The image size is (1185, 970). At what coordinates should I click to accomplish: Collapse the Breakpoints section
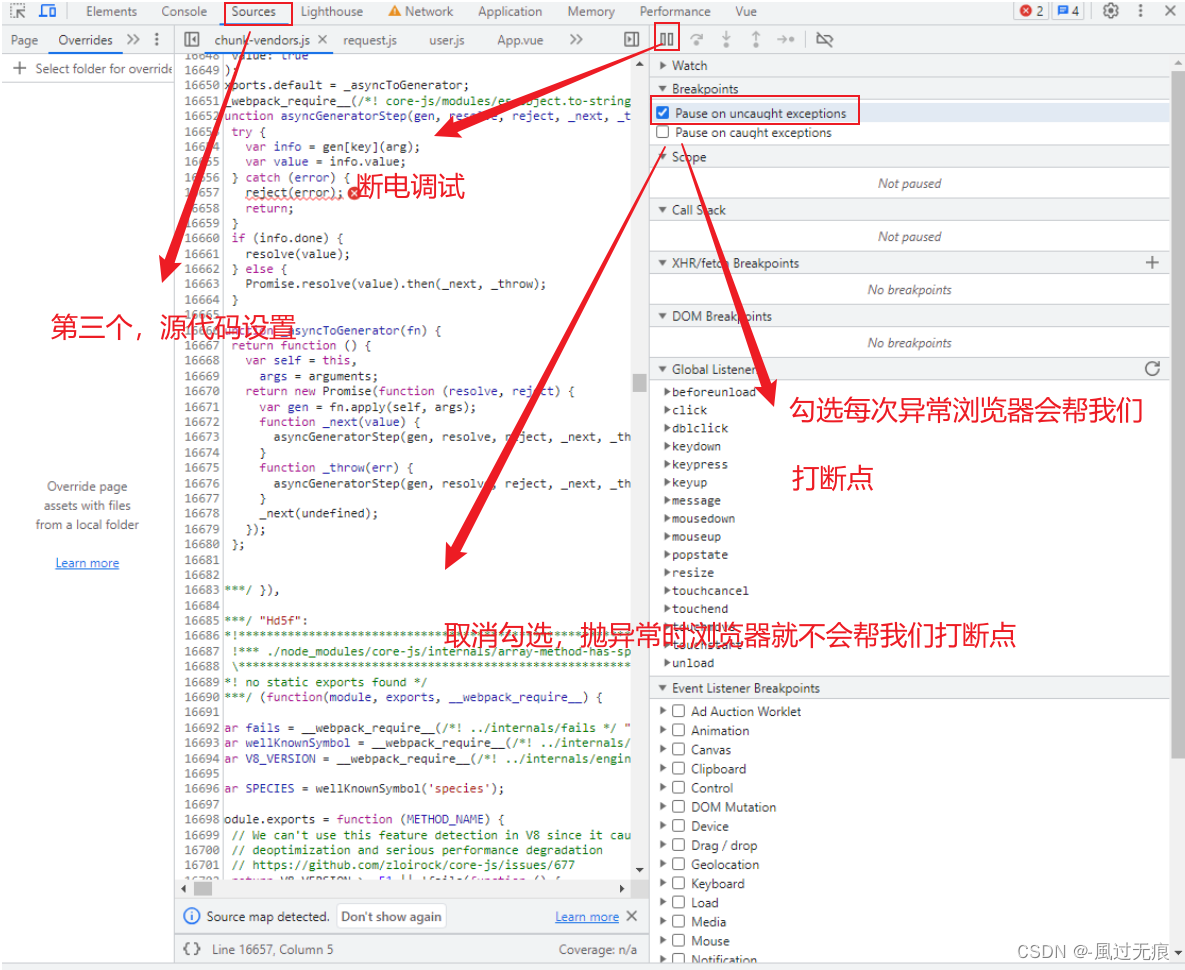pyautogui.click(x=663, y=88)
